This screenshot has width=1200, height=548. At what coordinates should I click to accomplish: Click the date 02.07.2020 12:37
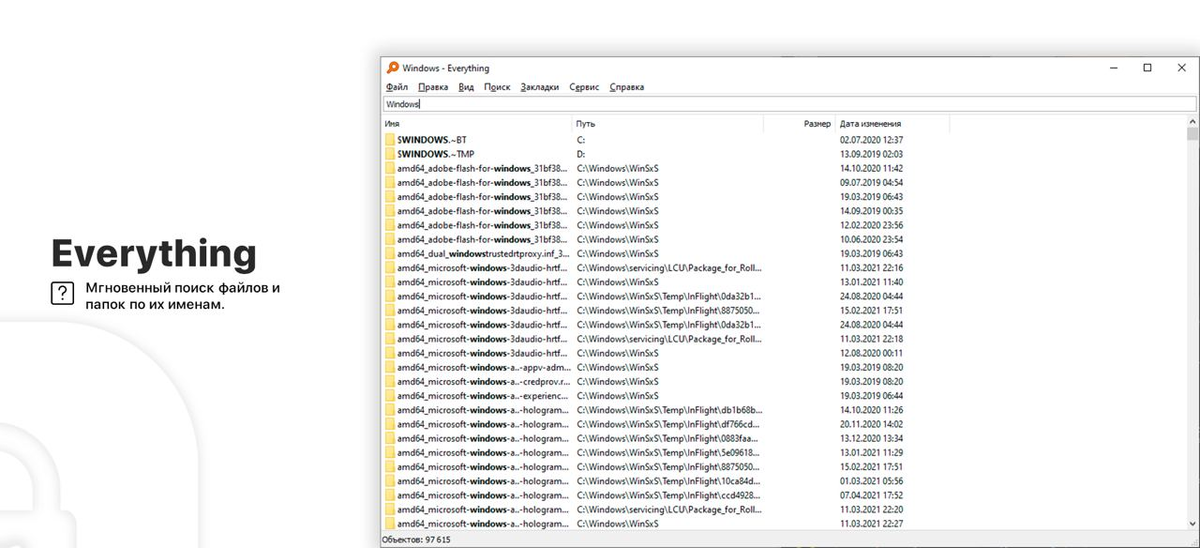[x=871, y=140]
